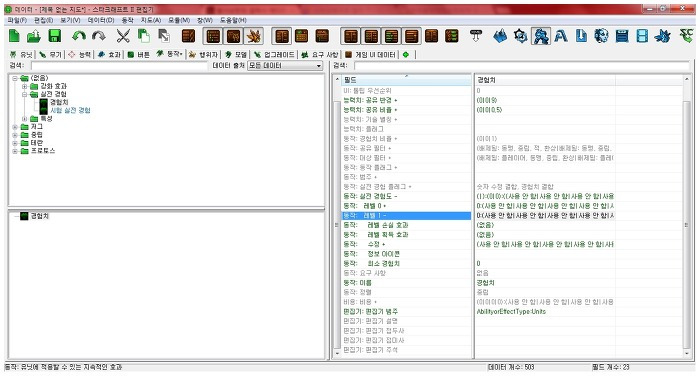The image size is (700, 376).
Task: Click the green Open folder icon
Action: 33,36
